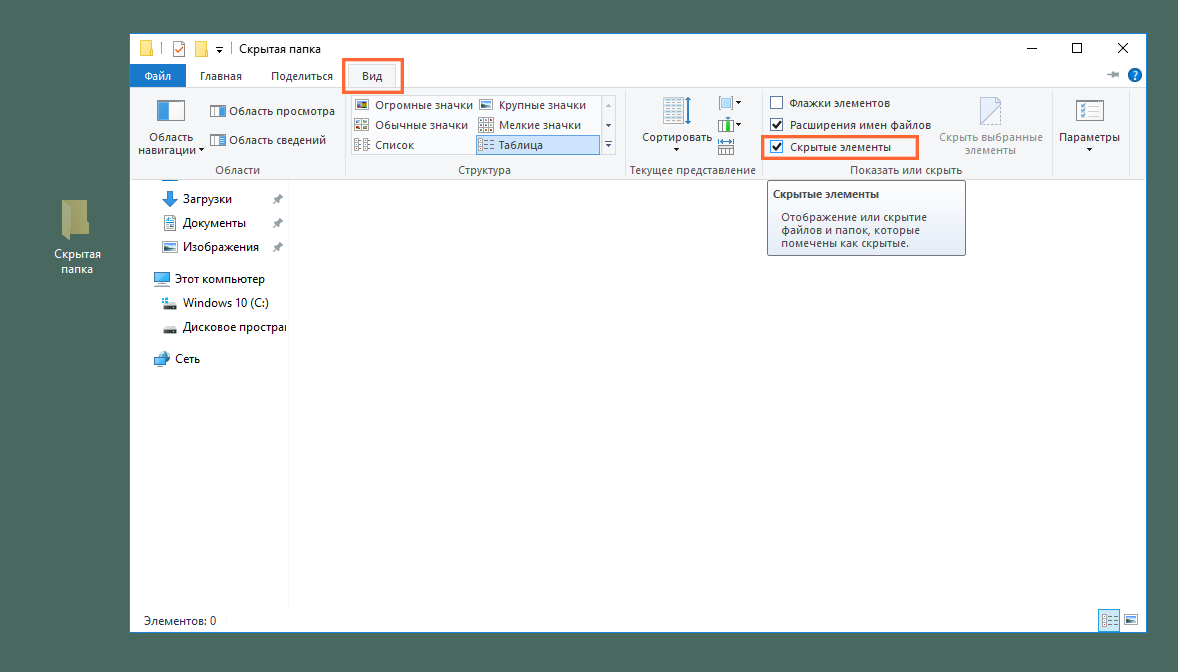Select the Скрытая папка desktop folder
This screenshot has width=1178, height=672.
[77, 237]
